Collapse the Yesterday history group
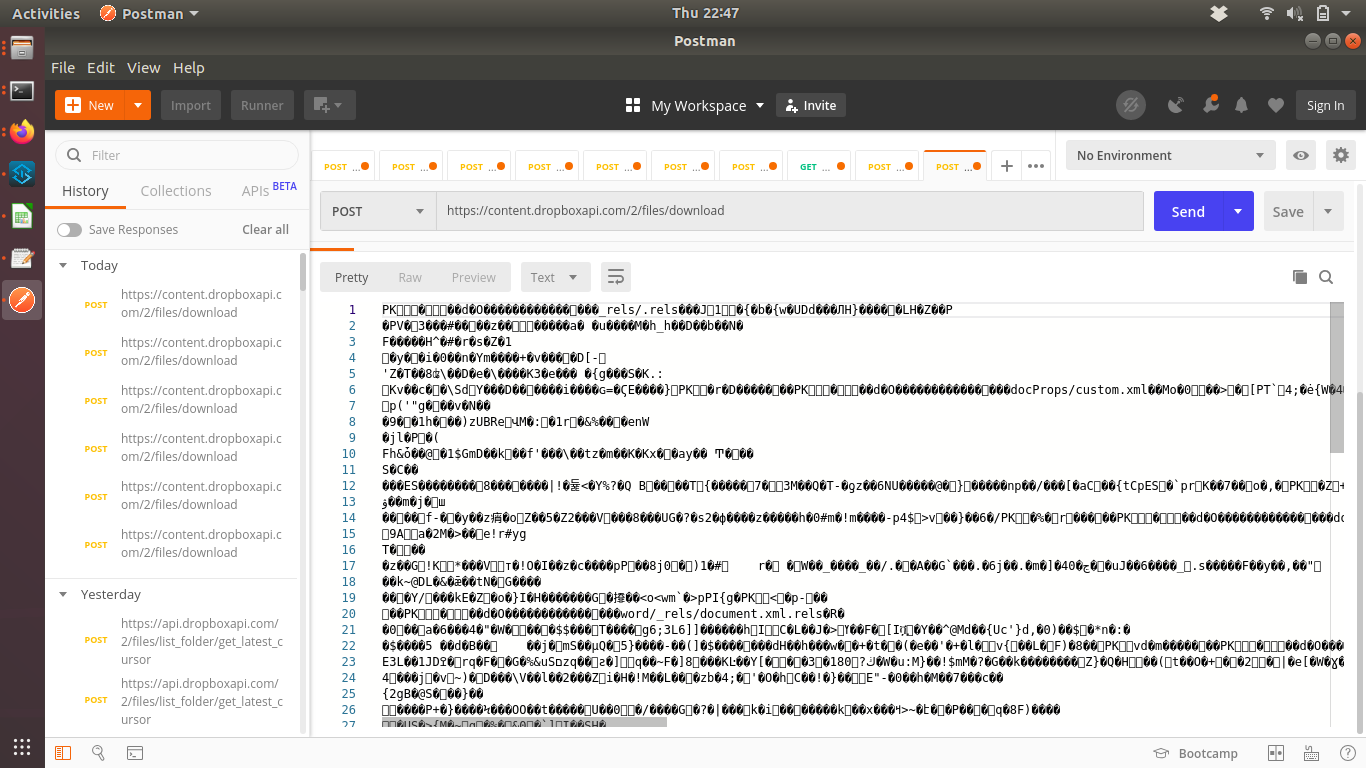This screenshot has width=1366, height=768. pos(63,594)
